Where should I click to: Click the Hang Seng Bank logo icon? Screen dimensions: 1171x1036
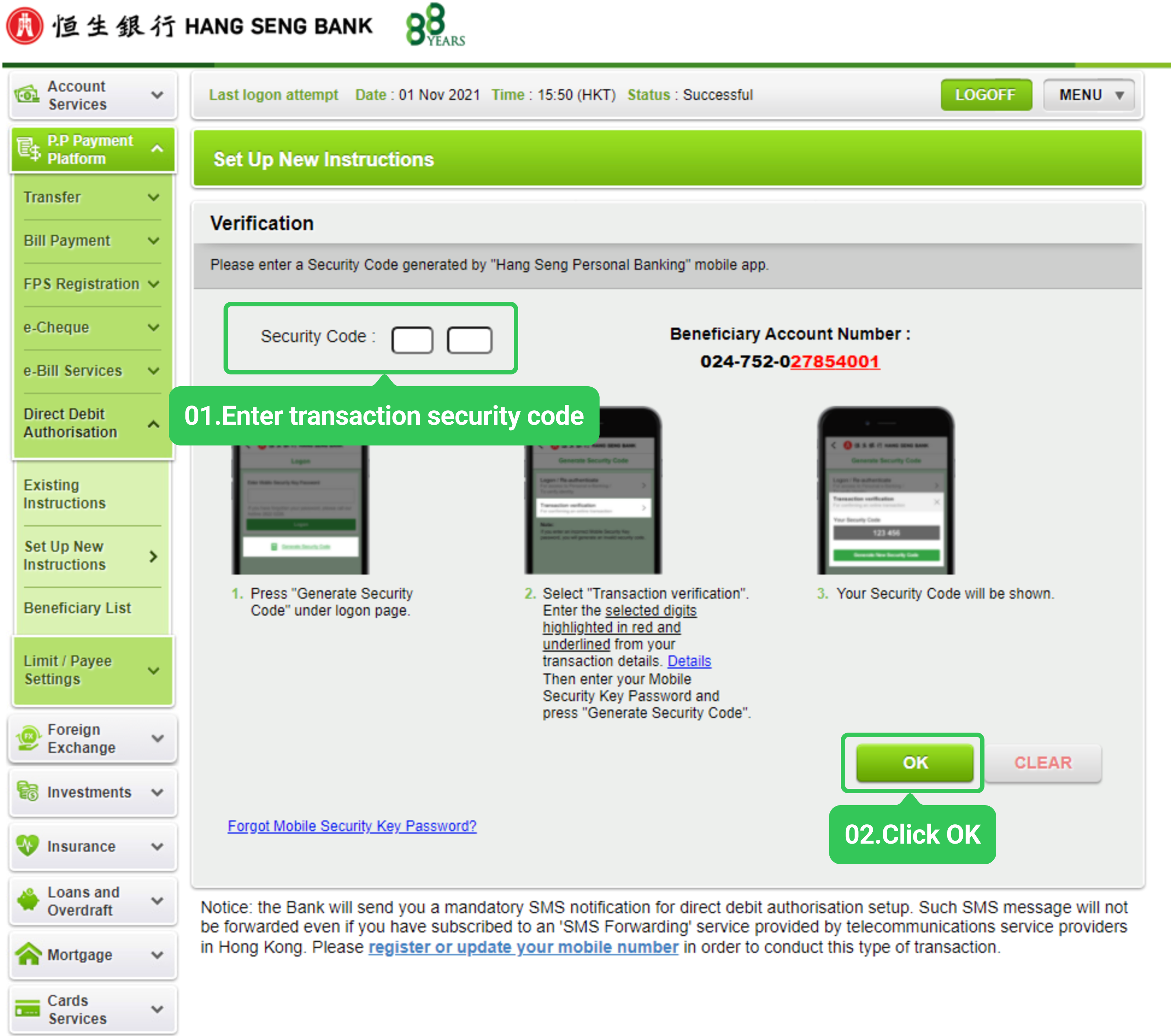(24, 26)
